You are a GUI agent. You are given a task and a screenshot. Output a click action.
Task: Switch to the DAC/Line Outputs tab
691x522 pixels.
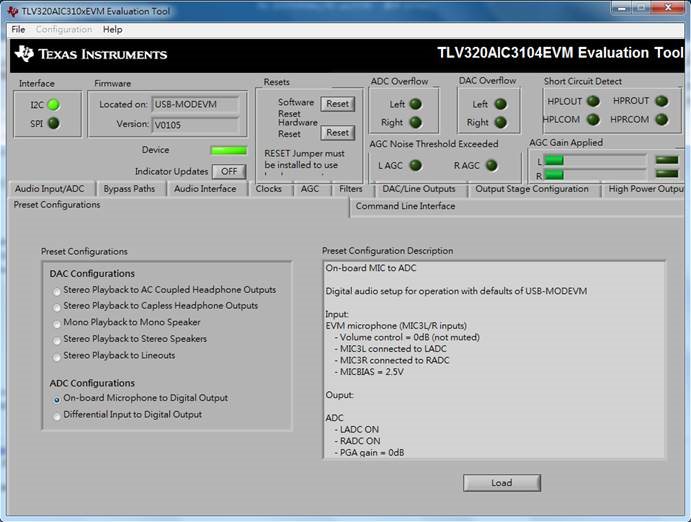point(419,189)
